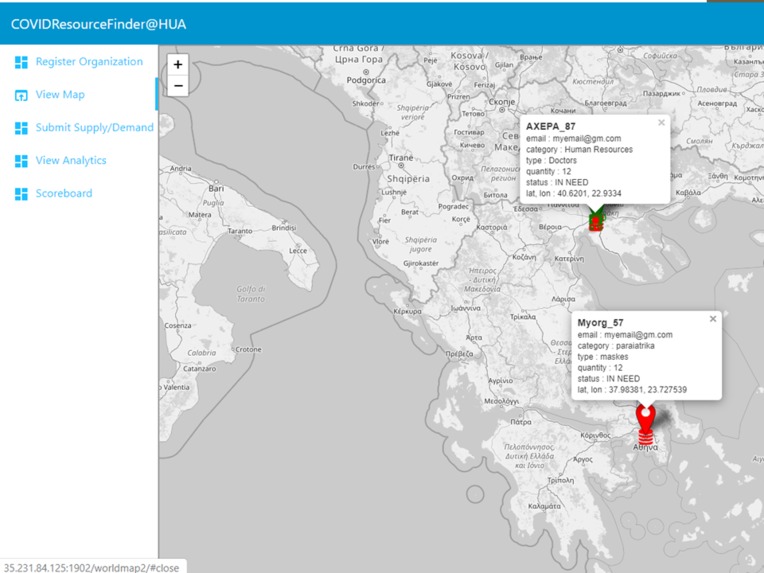Click the email line in Myorg_57 popup
This screenshot has width=764, height=573.
coord(625,335)
